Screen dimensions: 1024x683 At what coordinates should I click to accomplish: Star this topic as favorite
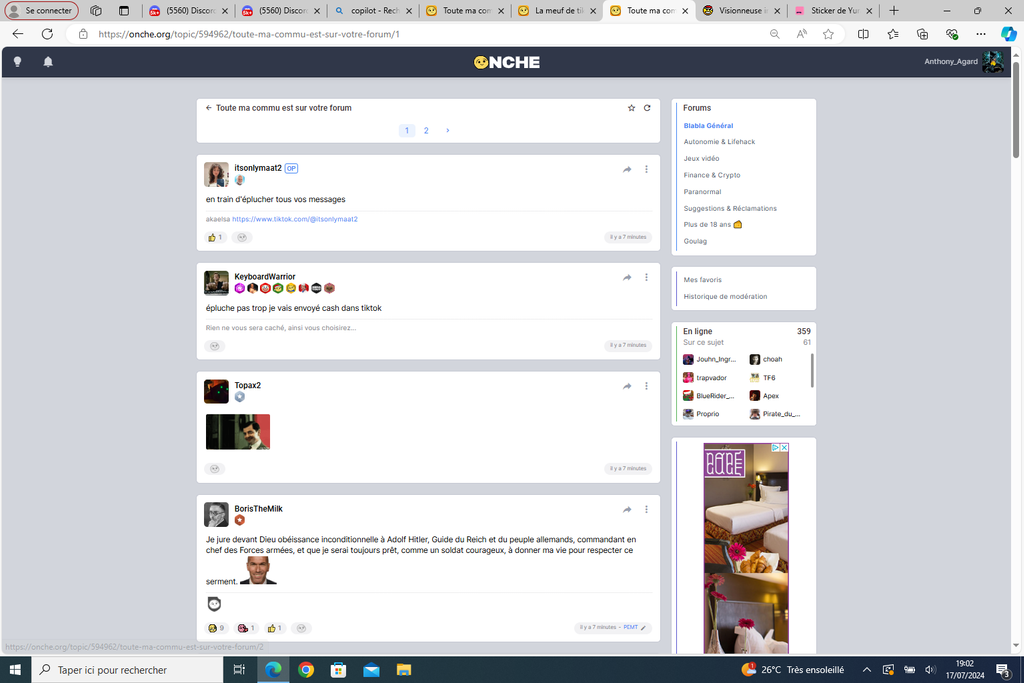click(x=631, y=108)
